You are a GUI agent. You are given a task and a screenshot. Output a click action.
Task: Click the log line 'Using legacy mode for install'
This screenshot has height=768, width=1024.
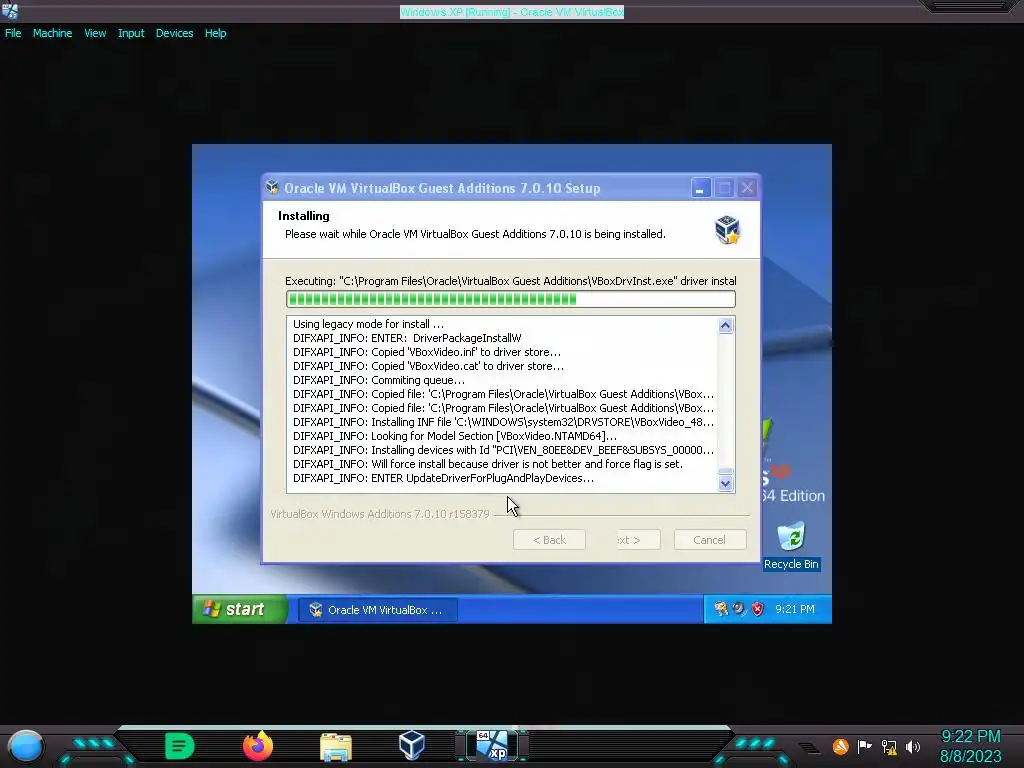[368, 324]
